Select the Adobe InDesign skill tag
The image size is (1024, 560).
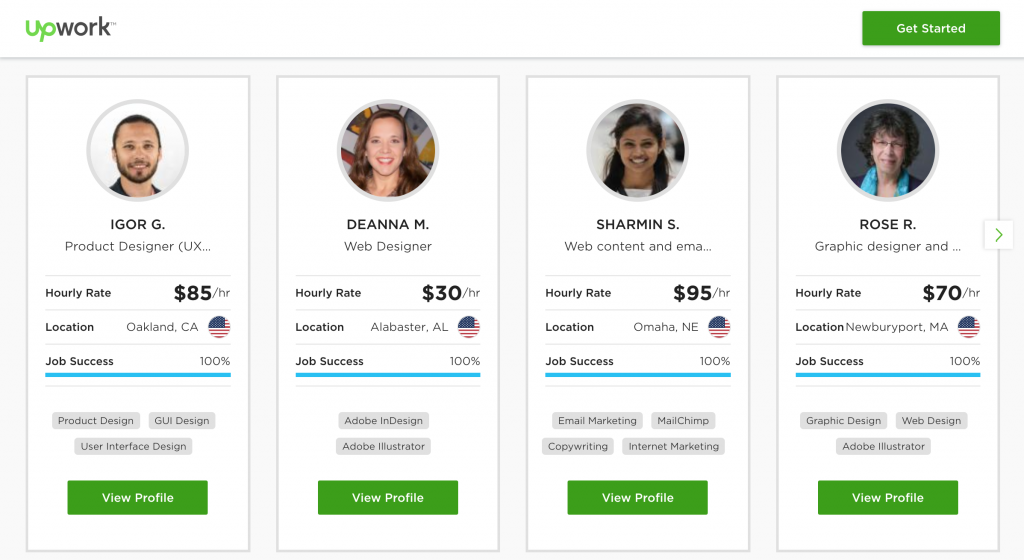[x=384, y=421]
